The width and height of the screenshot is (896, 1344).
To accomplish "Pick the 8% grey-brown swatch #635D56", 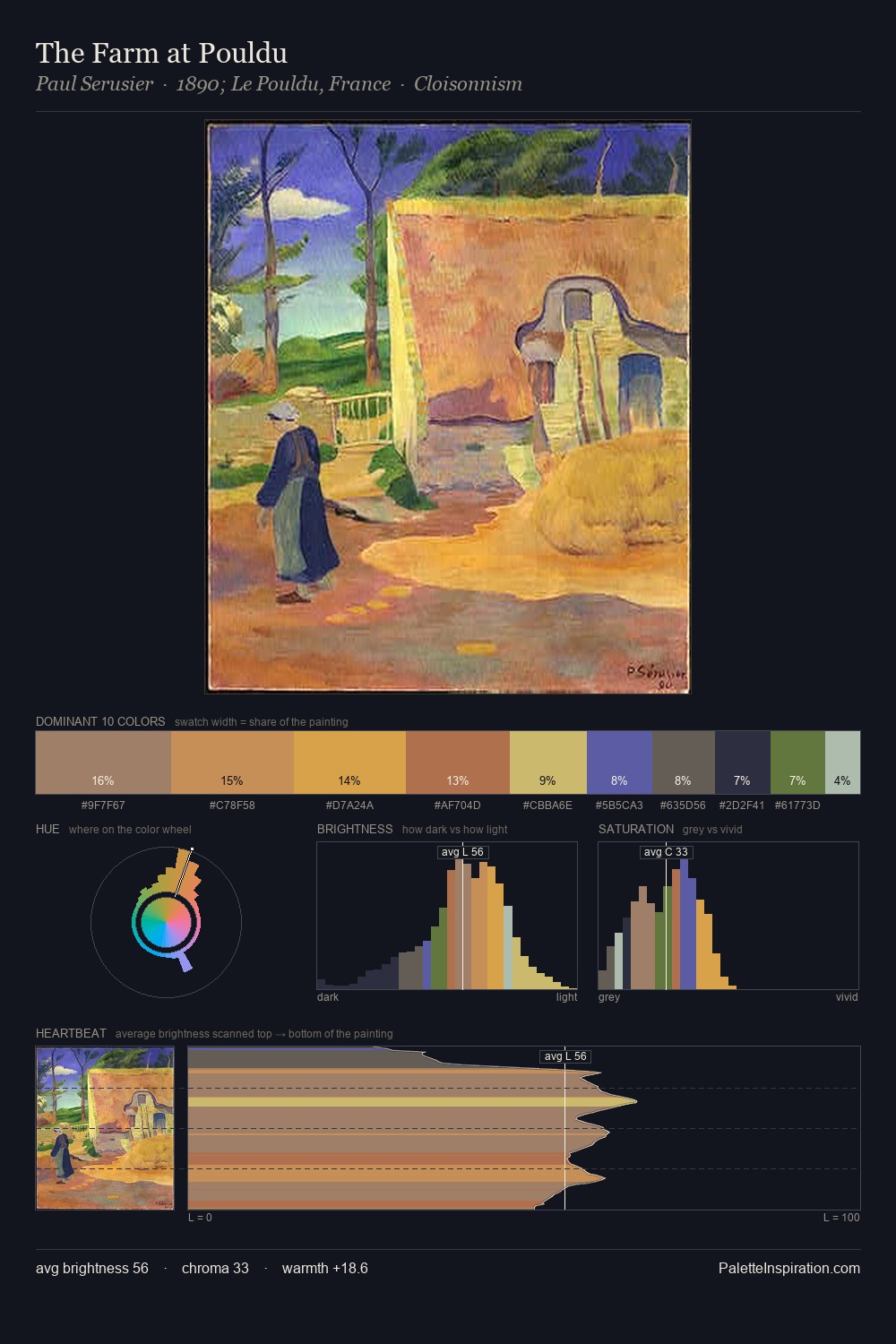I will tap(684, 762).
